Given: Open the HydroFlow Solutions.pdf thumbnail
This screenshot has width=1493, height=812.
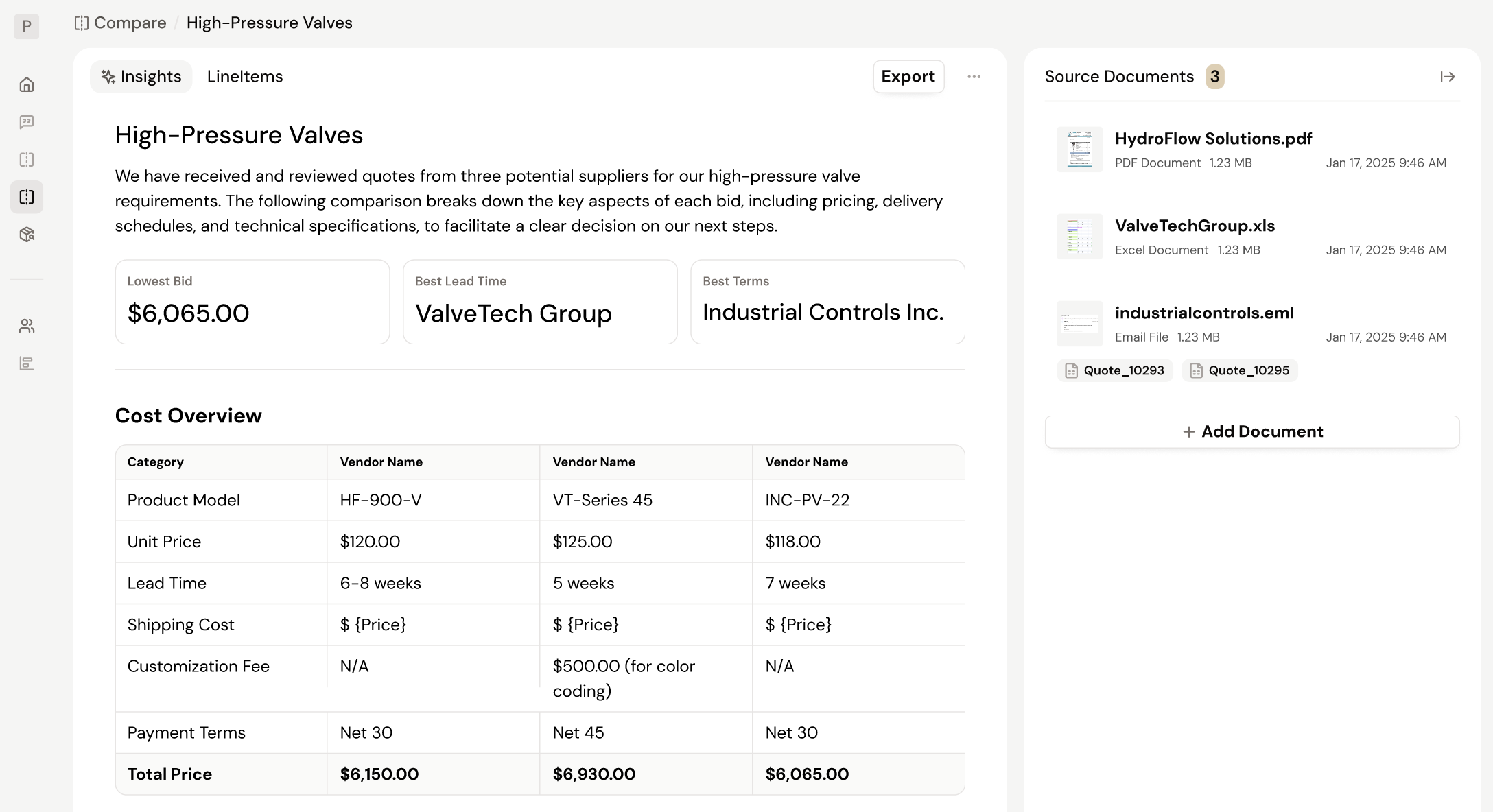Looking at the screenshot, I should (1079, 150).
